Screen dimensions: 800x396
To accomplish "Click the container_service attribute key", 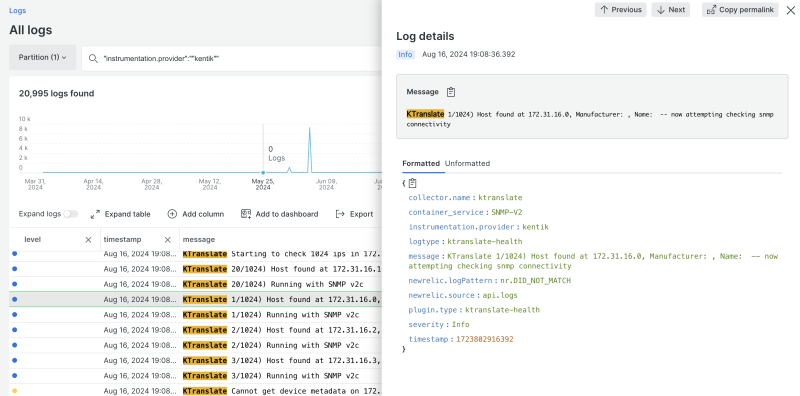I will pos(446,213).
